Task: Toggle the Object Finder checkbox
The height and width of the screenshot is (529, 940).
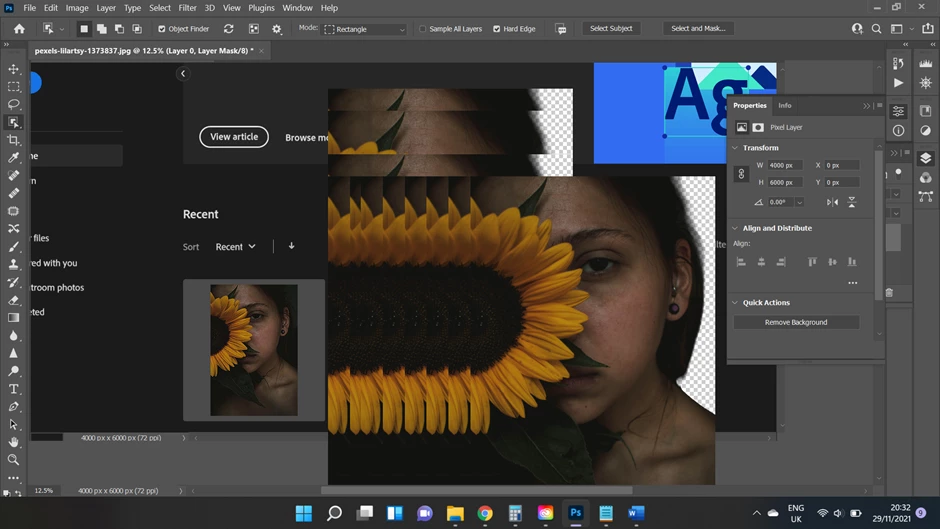Action: [162, 29]
